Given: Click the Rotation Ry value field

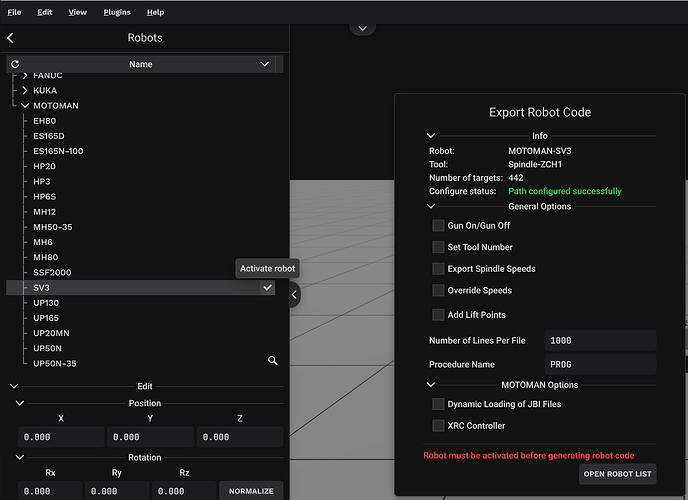Looking at the screenshot, I should [117, 491].
